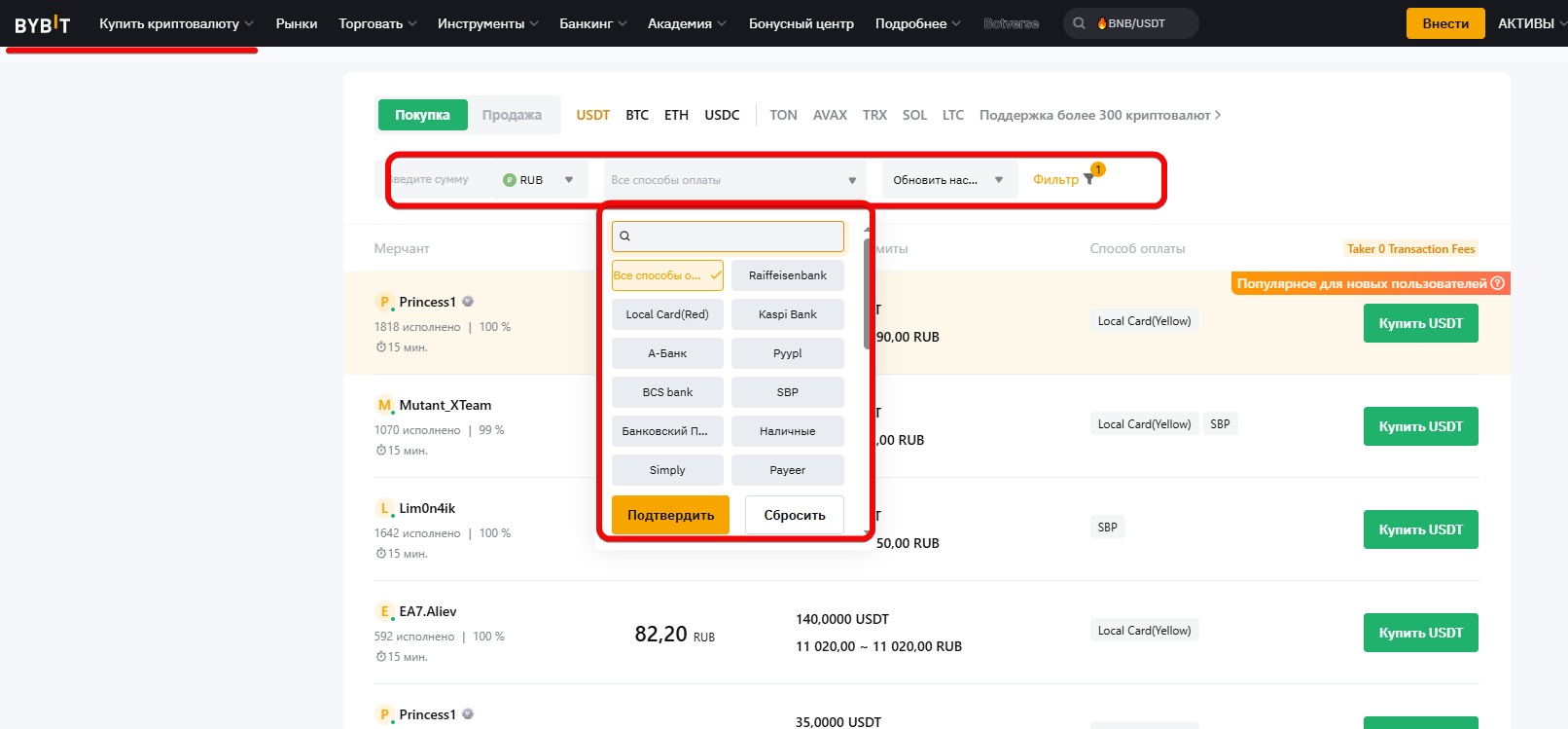The height and width of the screenshot is (729, 1568).
Task: Select the Simply payment option
Action: pyautogui.click(x=667, y=470)
